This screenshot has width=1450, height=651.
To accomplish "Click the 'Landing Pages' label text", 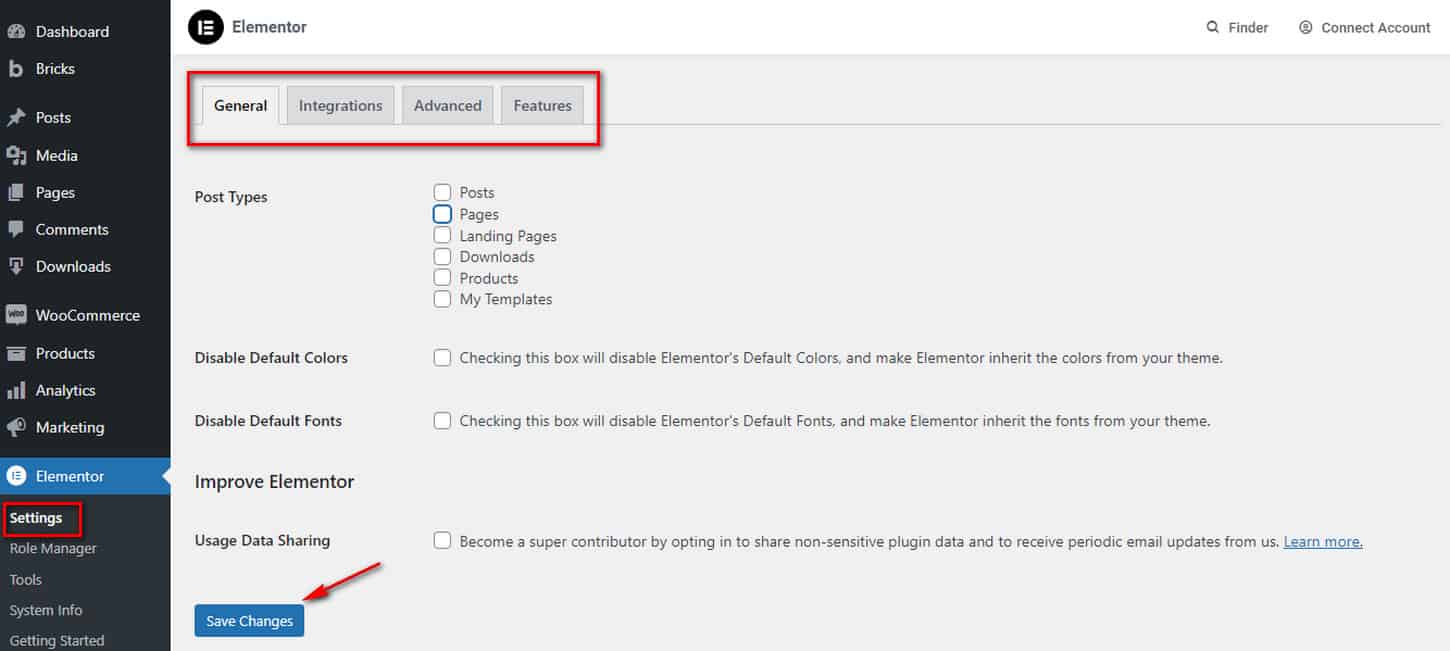I will click(x=508, y=236).
